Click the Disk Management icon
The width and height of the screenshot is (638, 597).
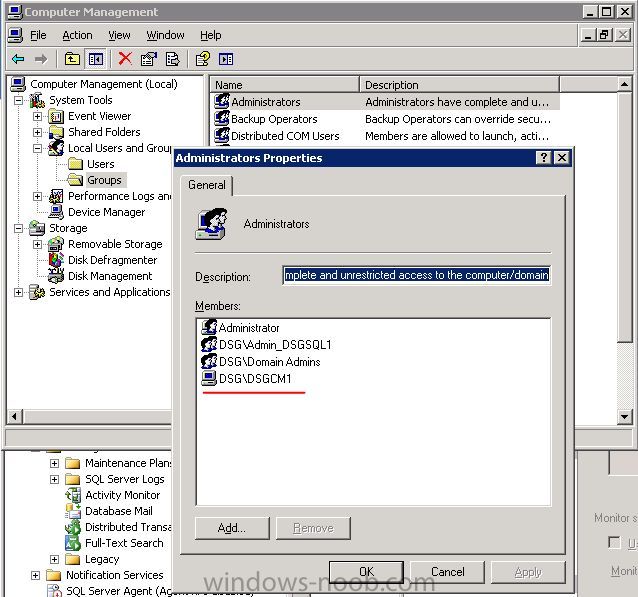pyautogui.click(x=56, y=276)
